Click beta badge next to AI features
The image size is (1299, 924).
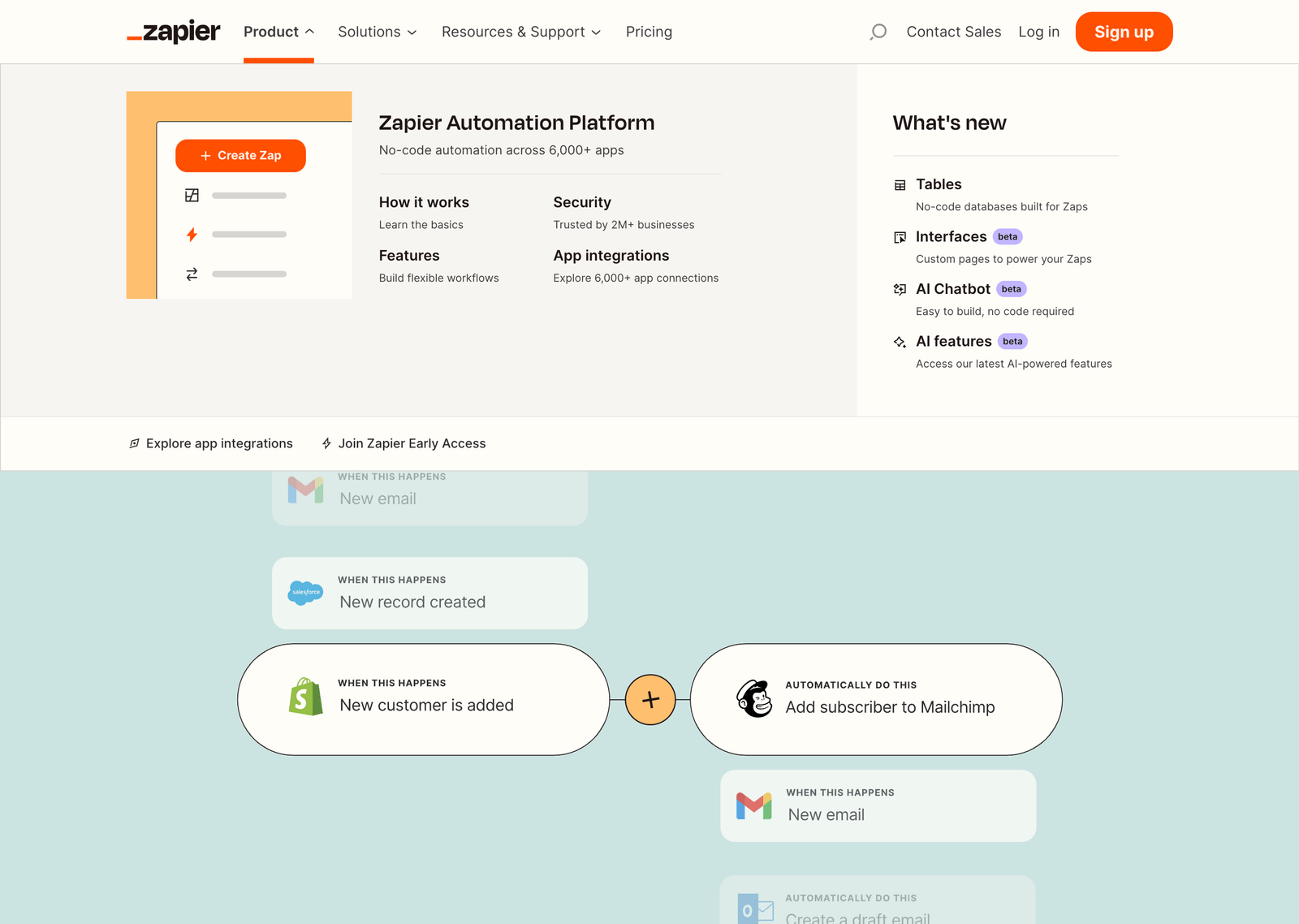click(1012, 342)
